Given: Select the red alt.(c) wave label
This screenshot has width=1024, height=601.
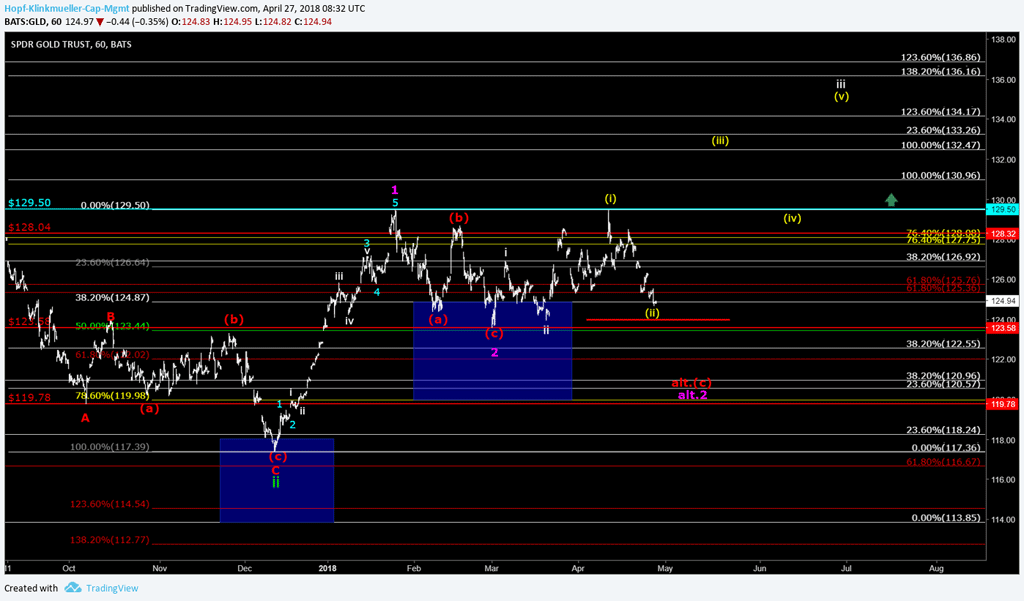Looking at the screenshot, I should (691, 383).
